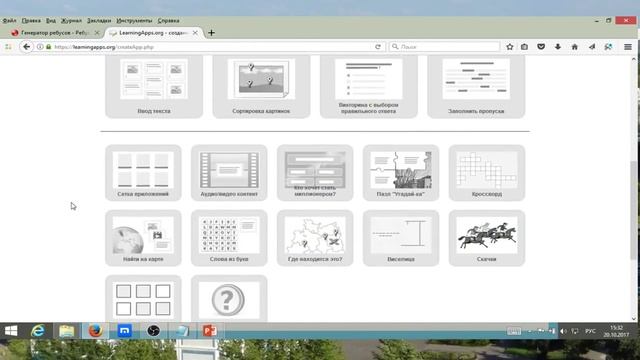Go back with the browser back arrow
Viewport: 640px width, 360px height.
coord(27,47)
